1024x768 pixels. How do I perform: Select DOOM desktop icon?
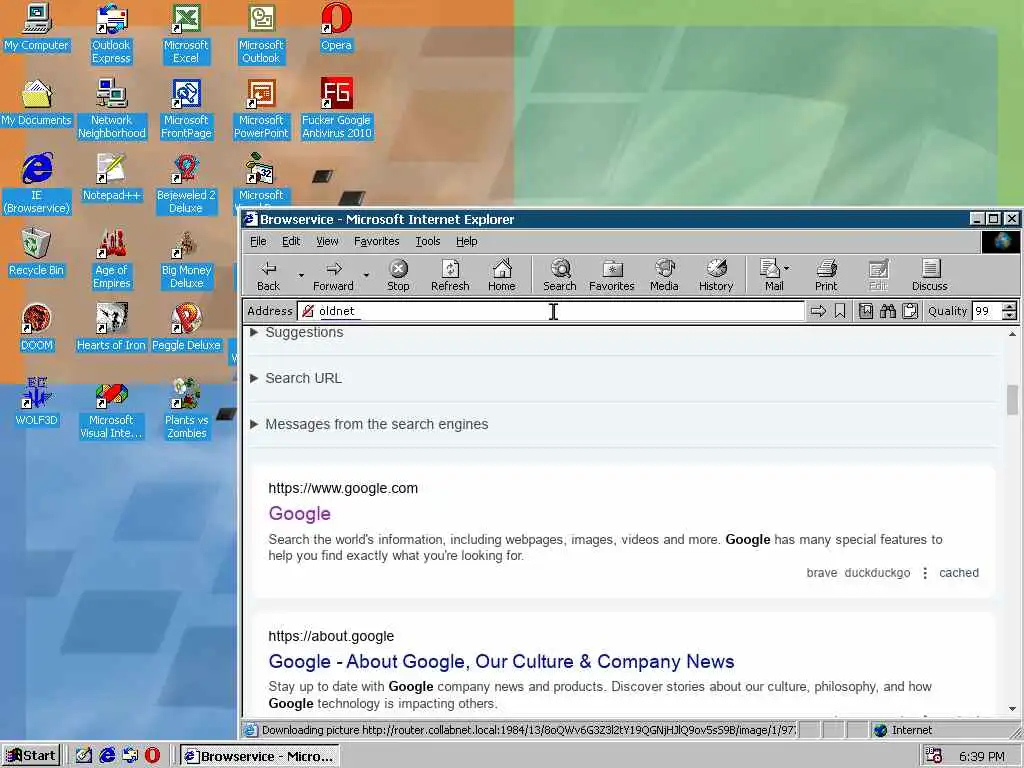point(37,328)
